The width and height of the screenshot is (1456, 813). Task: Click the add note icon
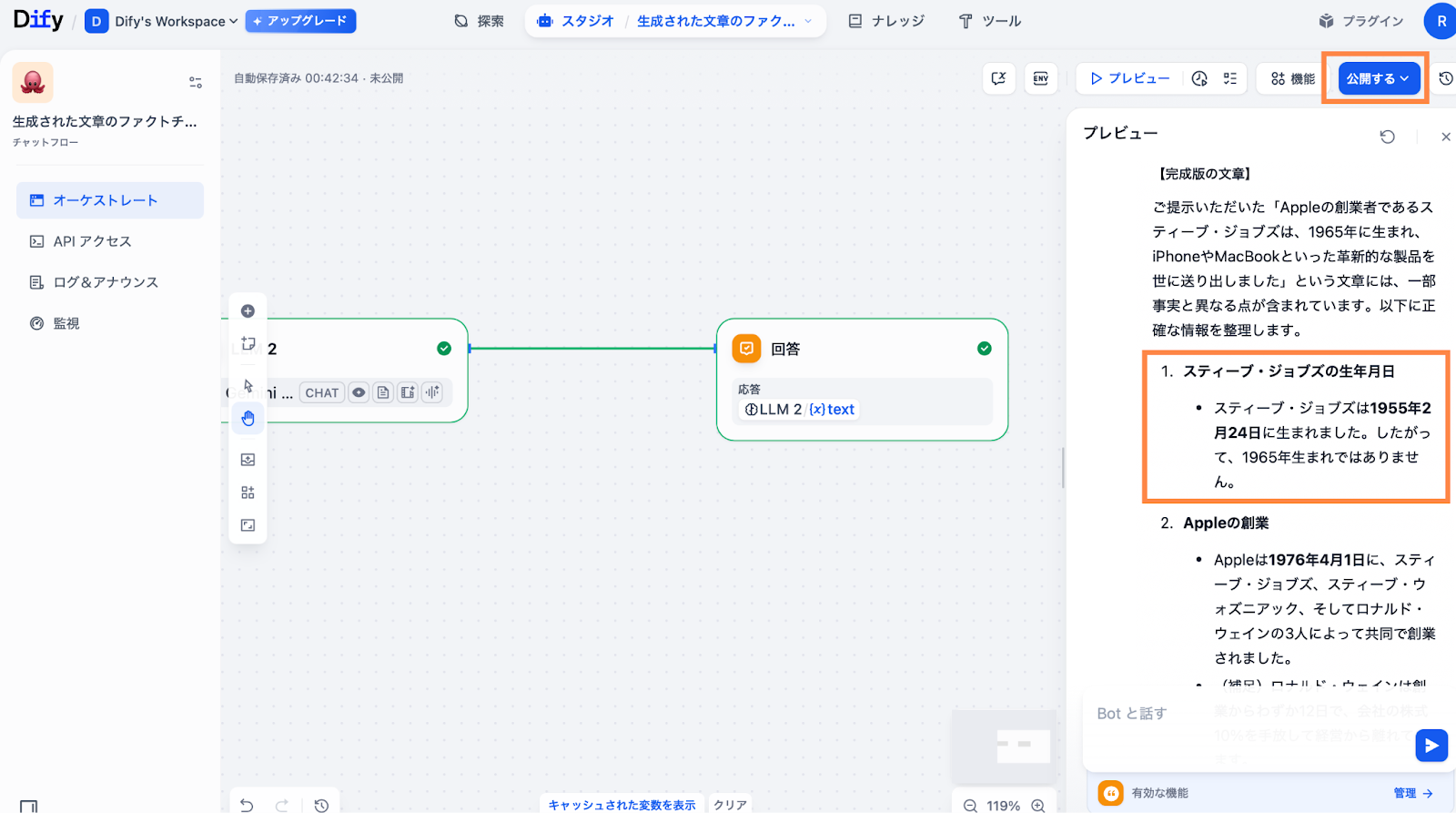(248, 344)
